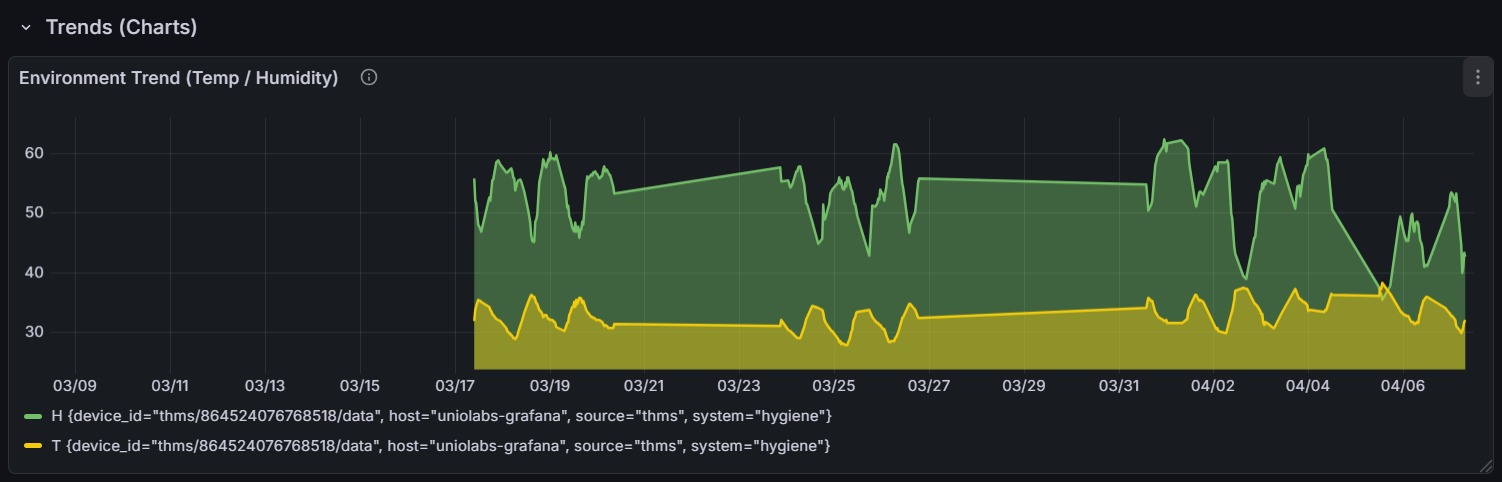Toggle the H humidity series legend label
1502x482 pixels.
(x=441, y=415)
